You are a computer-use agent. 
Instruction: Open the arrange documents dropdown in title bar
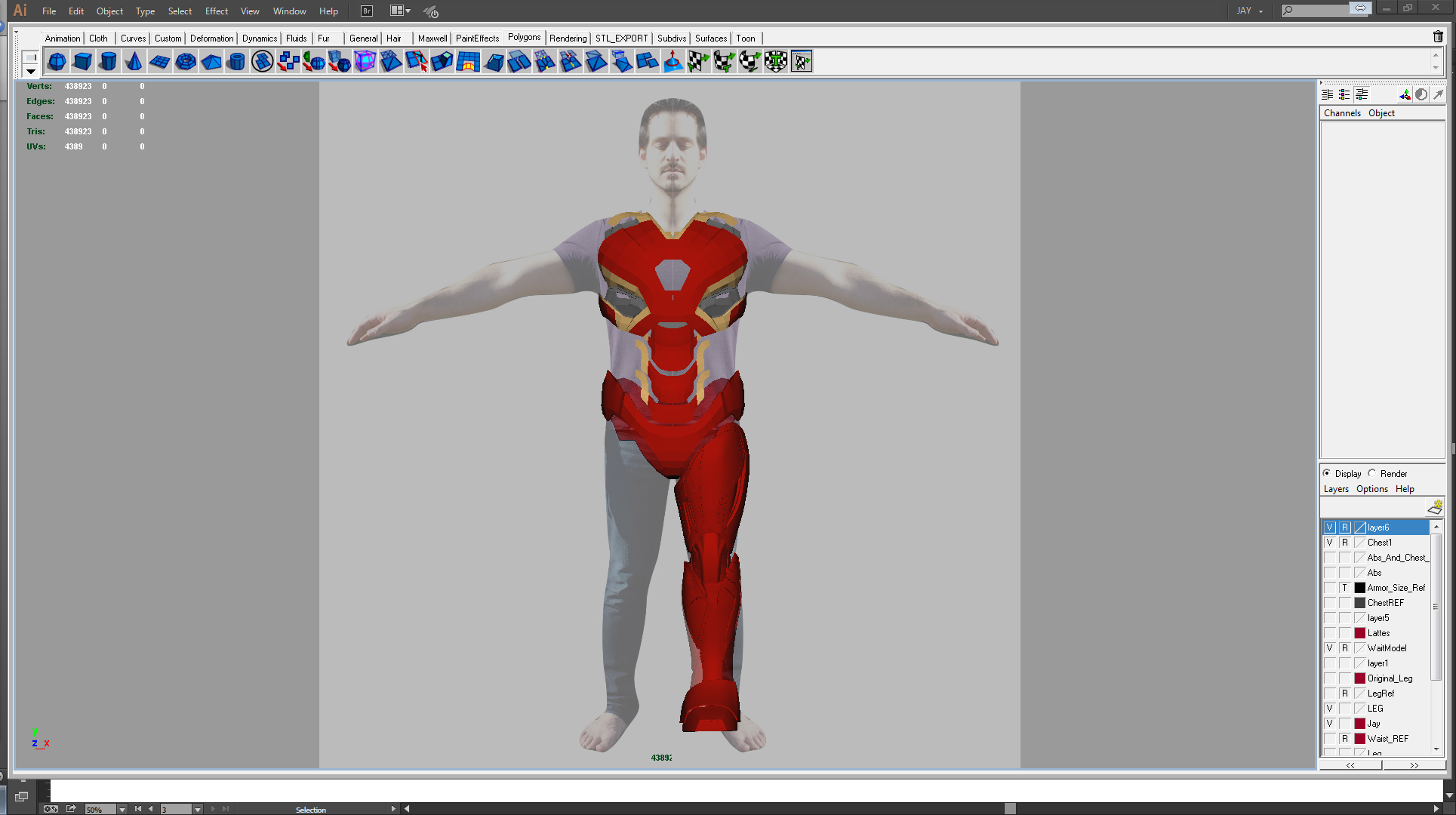click(401, 11)
